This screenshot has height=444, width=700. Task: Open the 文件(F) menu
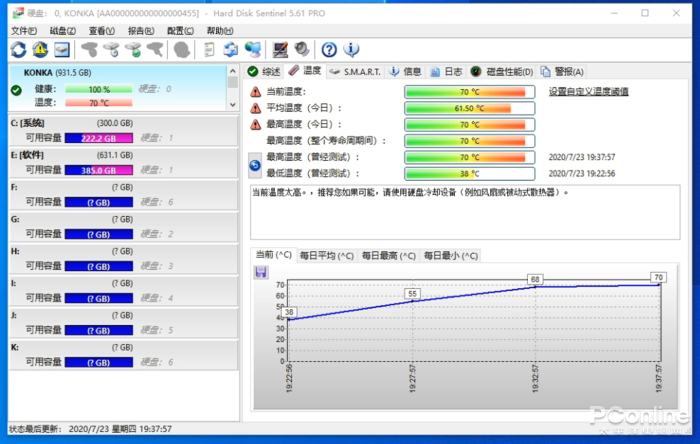23,31
